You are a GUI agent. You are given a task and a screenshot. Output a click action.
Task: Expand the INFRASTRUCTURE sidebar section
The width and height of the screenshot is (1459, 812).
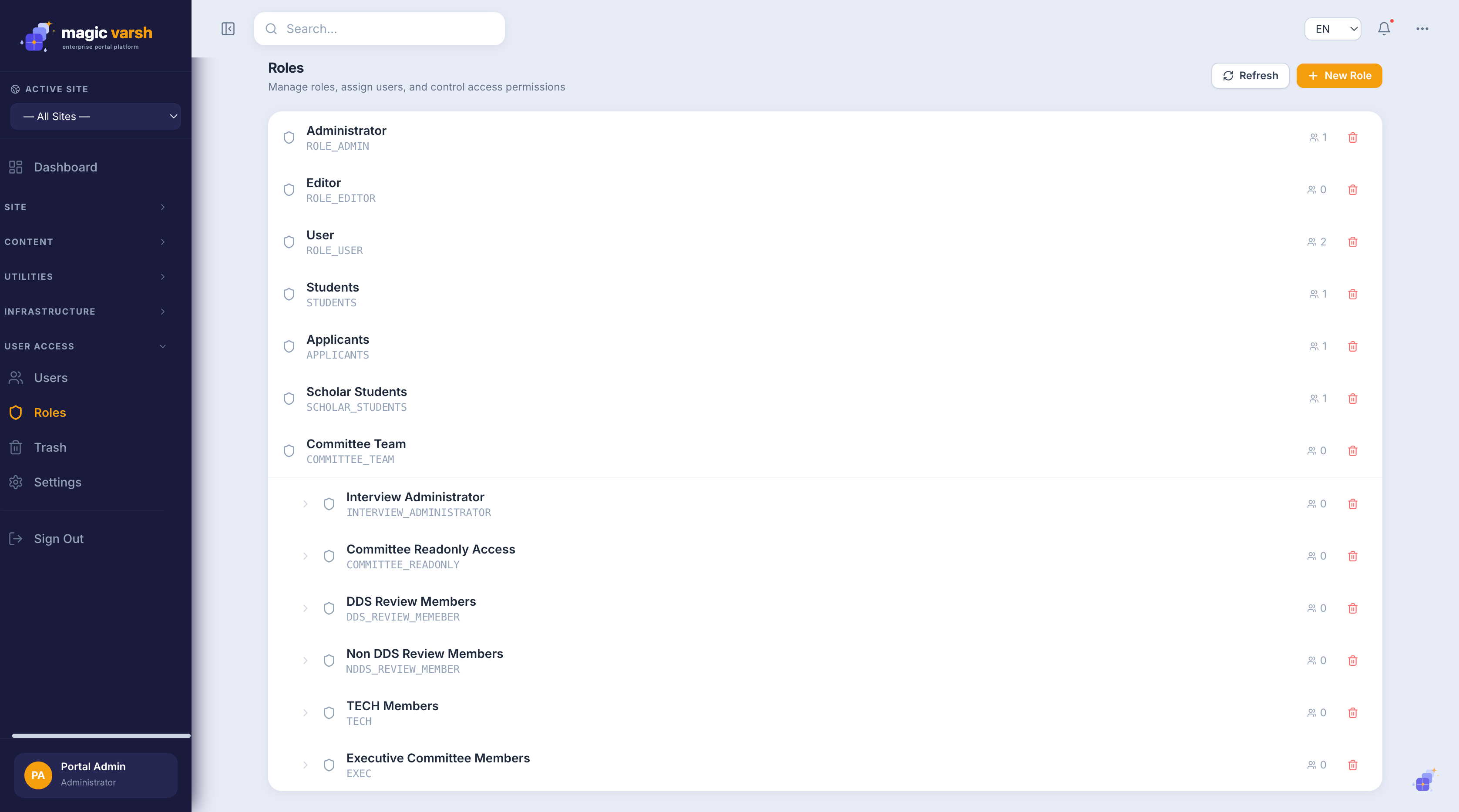pyautogui.click(x=85, y=312)
